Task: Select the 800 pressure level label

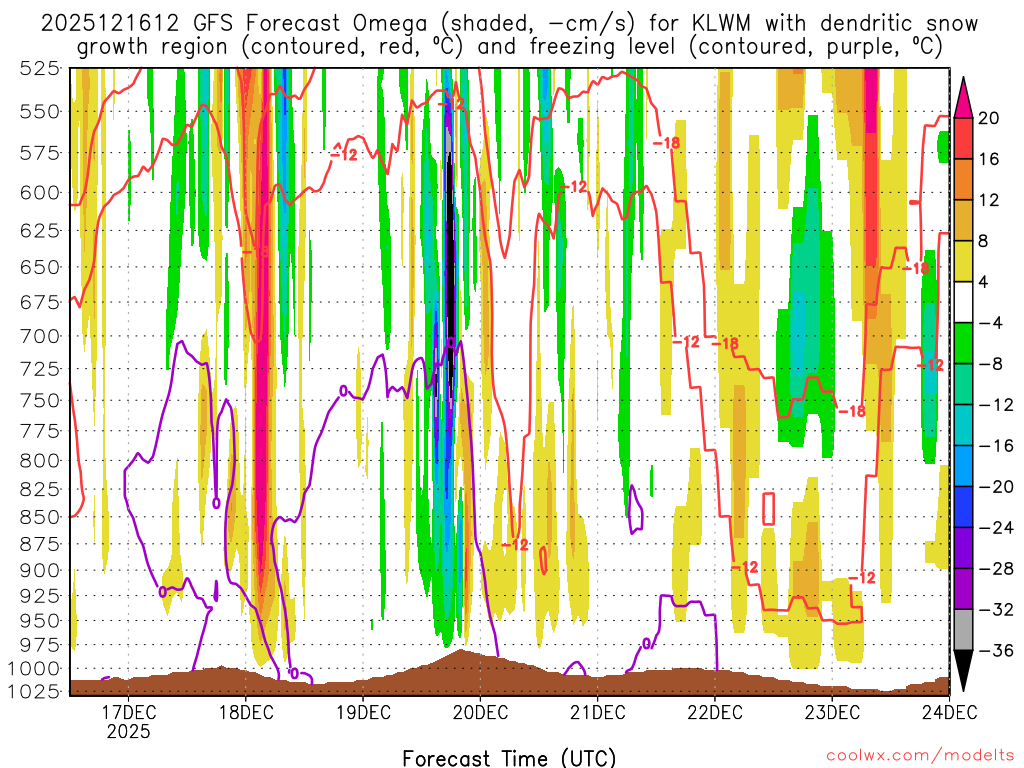Action: pyautogui.click(x=39, y=461)
